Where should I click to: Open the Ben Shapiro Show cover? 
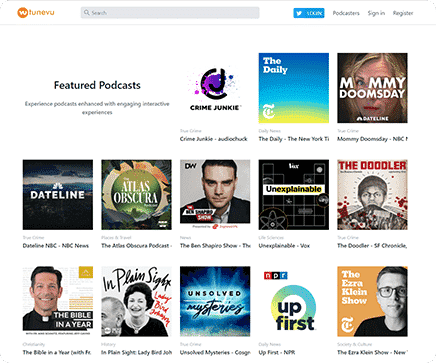pos(215,195)
